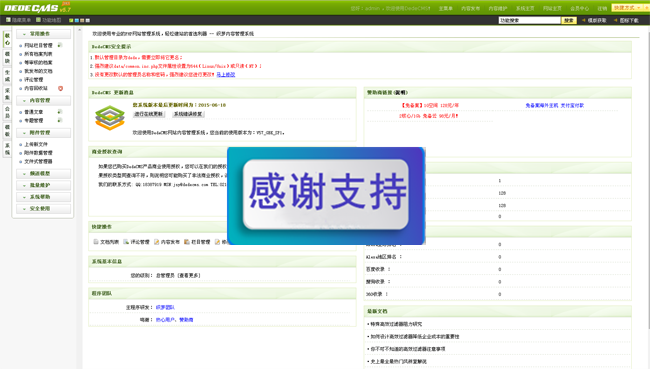Open 等审核的档案 in the sidebar

38,63
